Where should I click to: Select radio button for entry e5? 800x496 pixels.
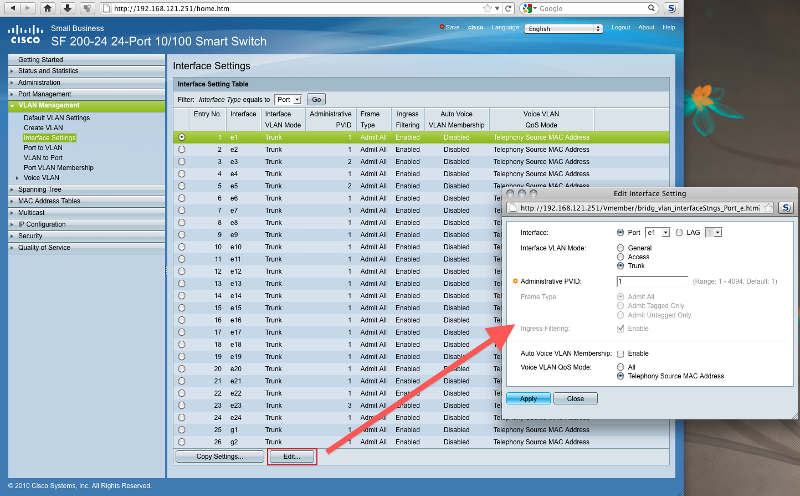pos(182,186)
